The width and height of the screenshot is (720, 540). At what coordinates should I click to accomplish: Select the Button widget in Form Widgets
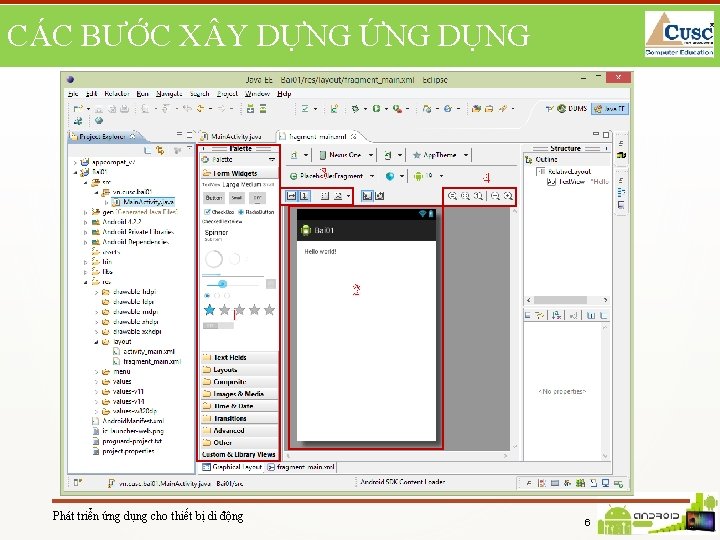pyautogui.click(x=214, y=198)
